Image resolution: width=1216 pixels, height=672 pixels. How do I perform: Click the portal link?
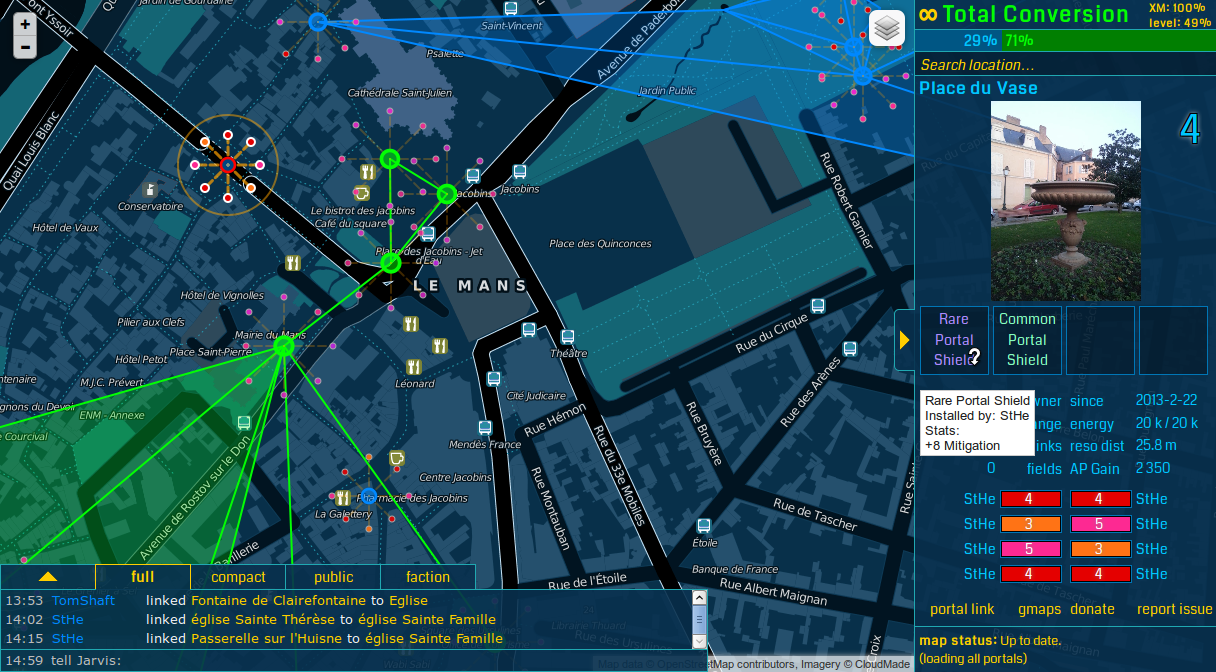(962, 609)
